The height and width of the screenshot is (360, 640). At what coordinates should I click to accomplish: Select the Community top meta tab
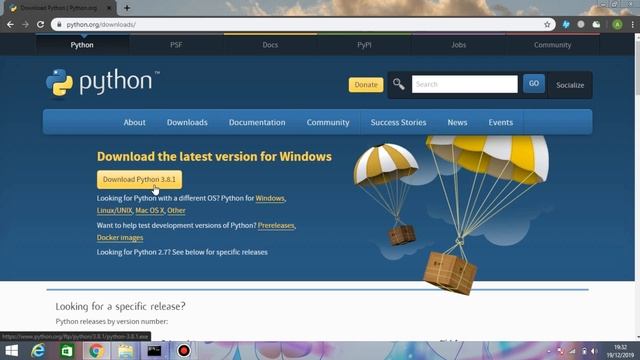(x=553, y=45)
